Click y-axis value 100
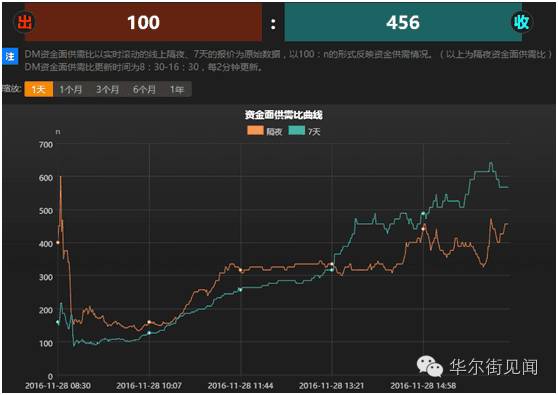This screenshot has height=395, width=558. tap(46, 343)
